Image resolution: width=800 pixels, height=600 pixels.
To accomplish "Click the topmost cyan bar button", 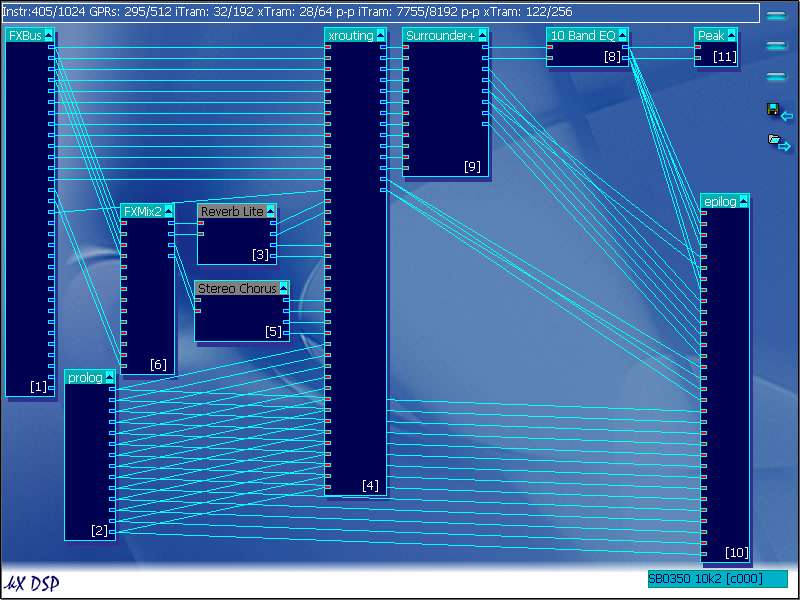I will [x=776, y=16].
